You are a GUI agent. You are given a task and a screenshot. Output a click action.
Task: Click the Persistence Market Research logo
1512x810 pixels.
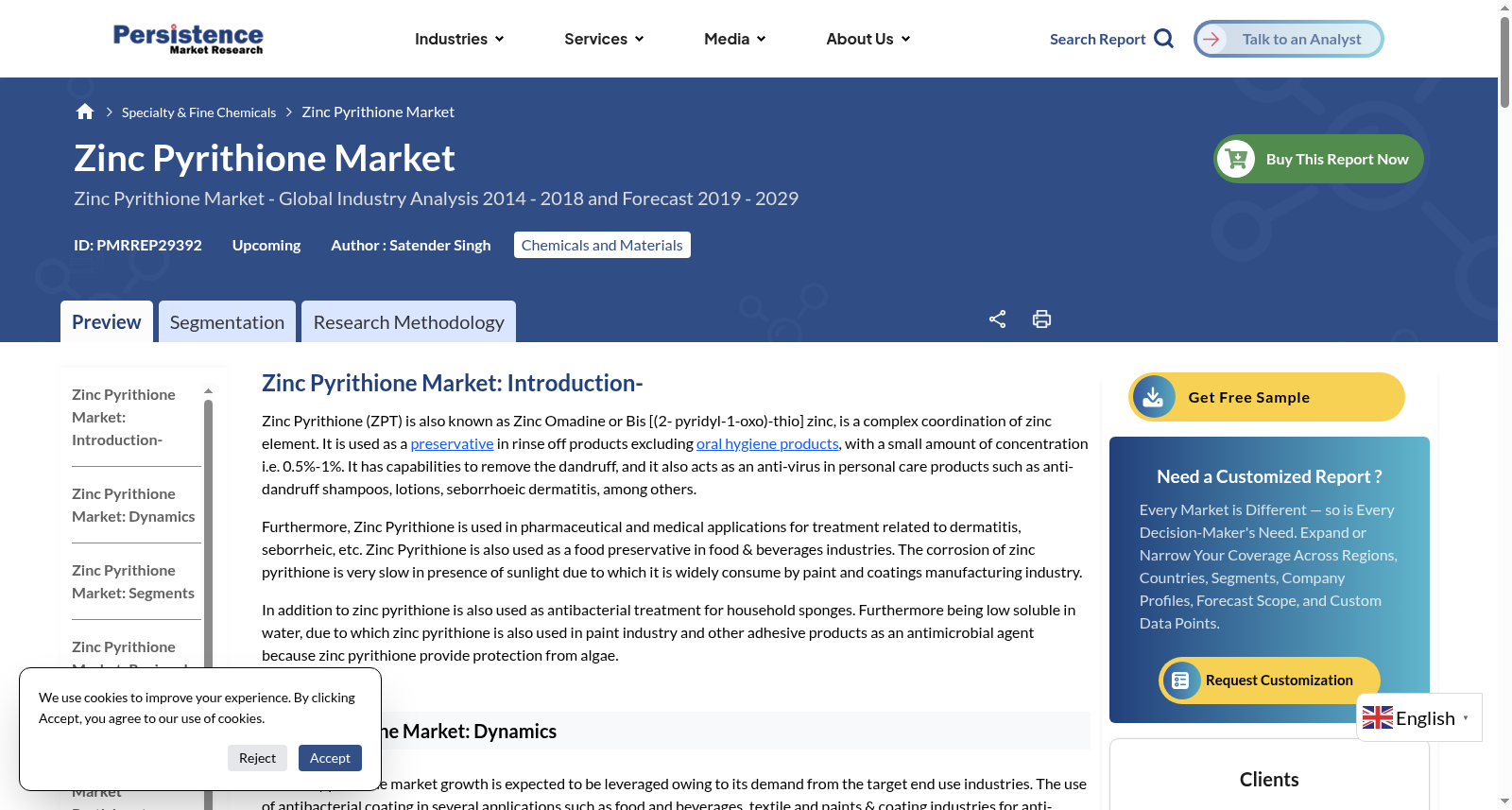coord(188,39)
